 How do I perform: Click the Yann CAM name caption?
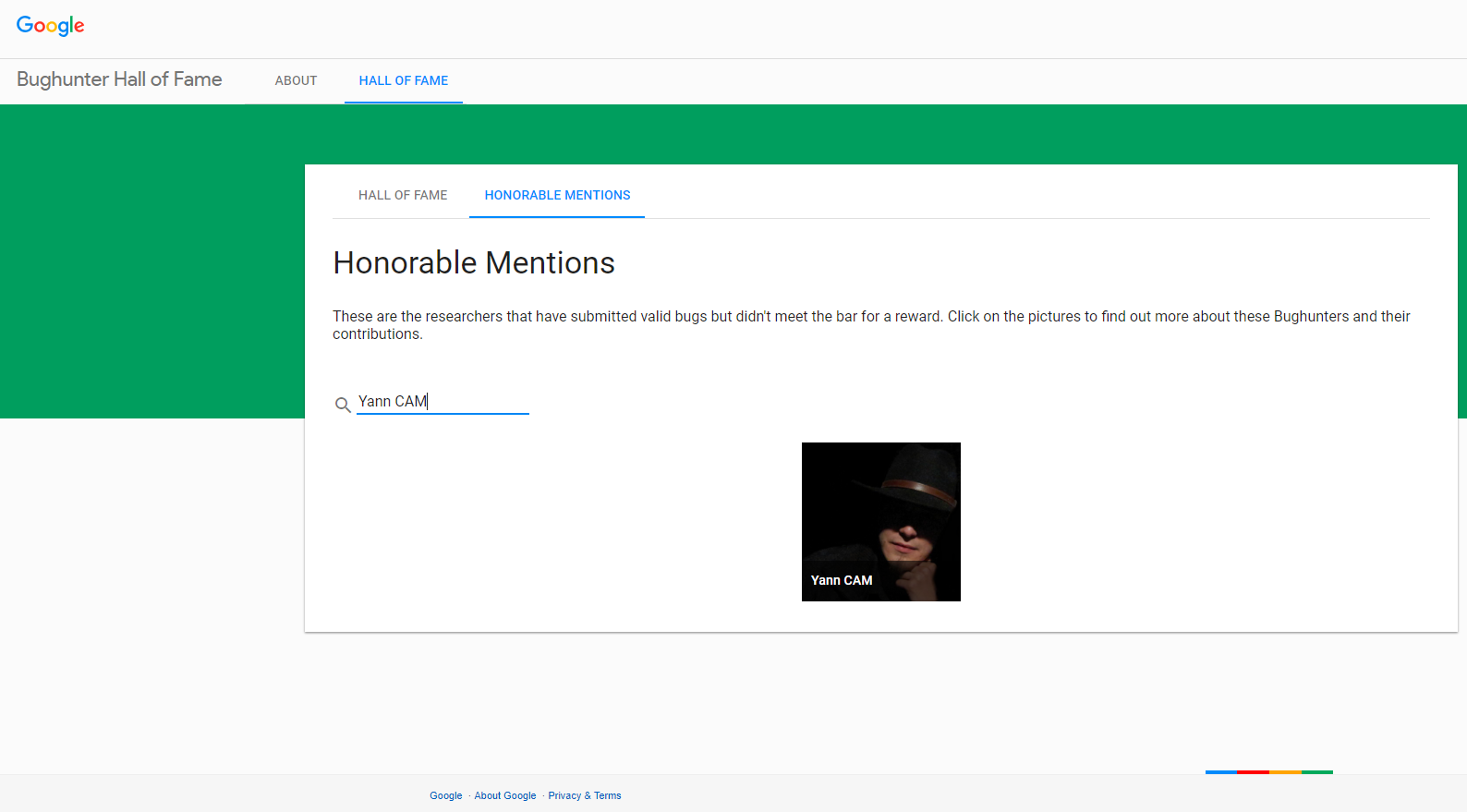tap(842, 580)
